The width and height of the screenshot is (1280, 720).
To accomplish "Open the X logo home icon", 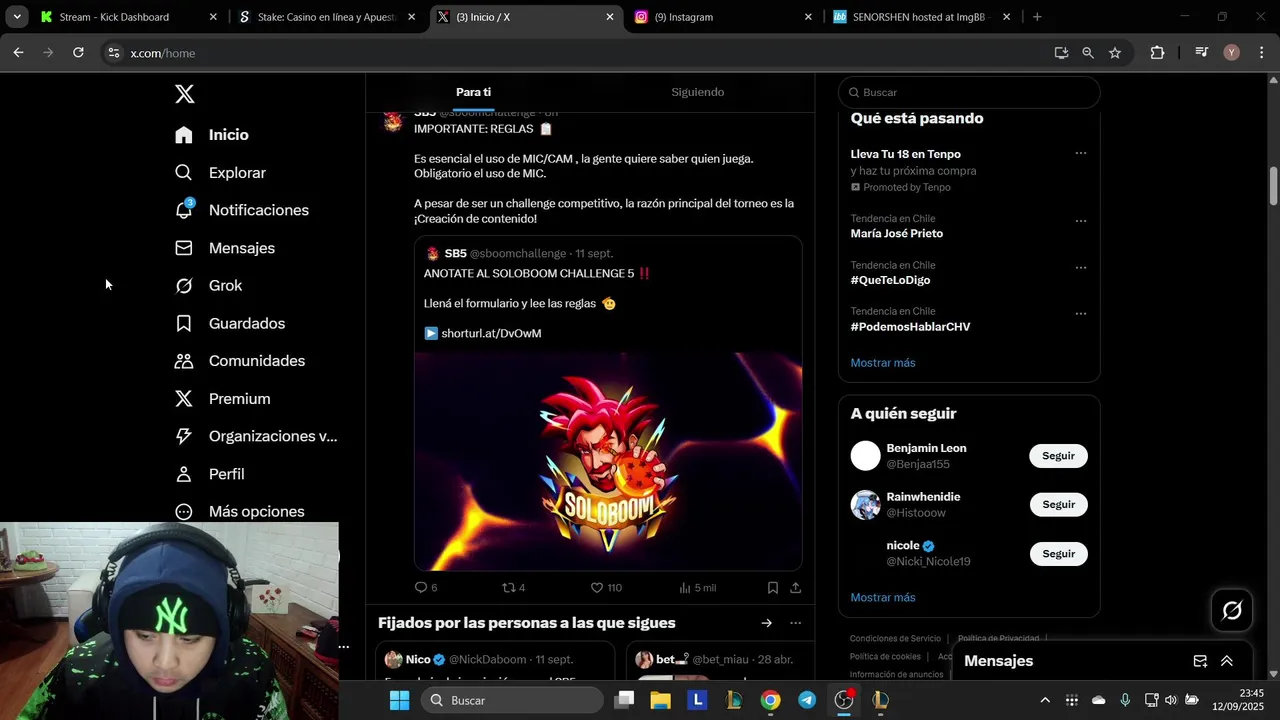I will point(184,94).
